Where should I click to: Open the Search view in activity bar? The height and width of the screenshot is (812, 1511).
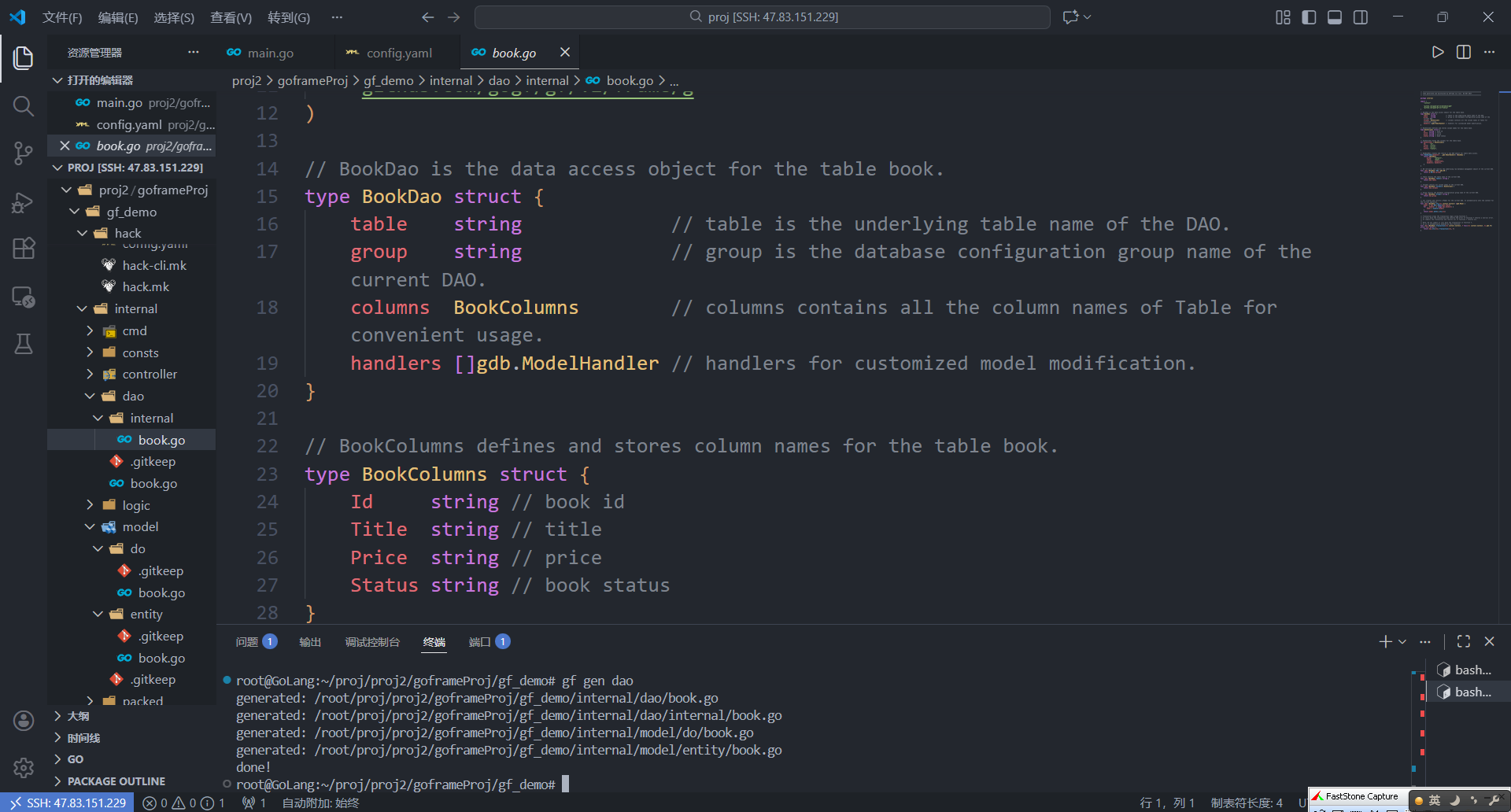(x=24, y=105)
